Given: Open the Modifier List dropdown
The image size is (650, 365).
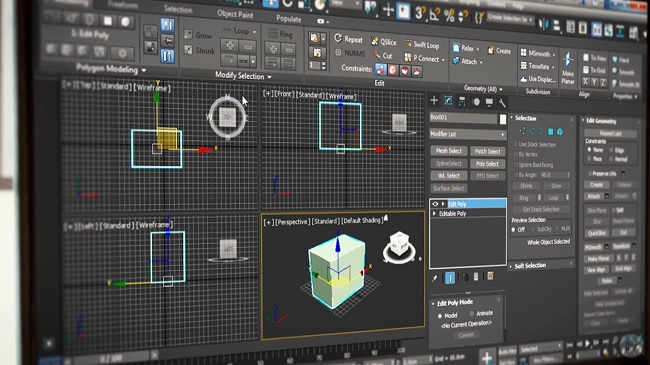Looking at the screenshot, I should 468,134.
